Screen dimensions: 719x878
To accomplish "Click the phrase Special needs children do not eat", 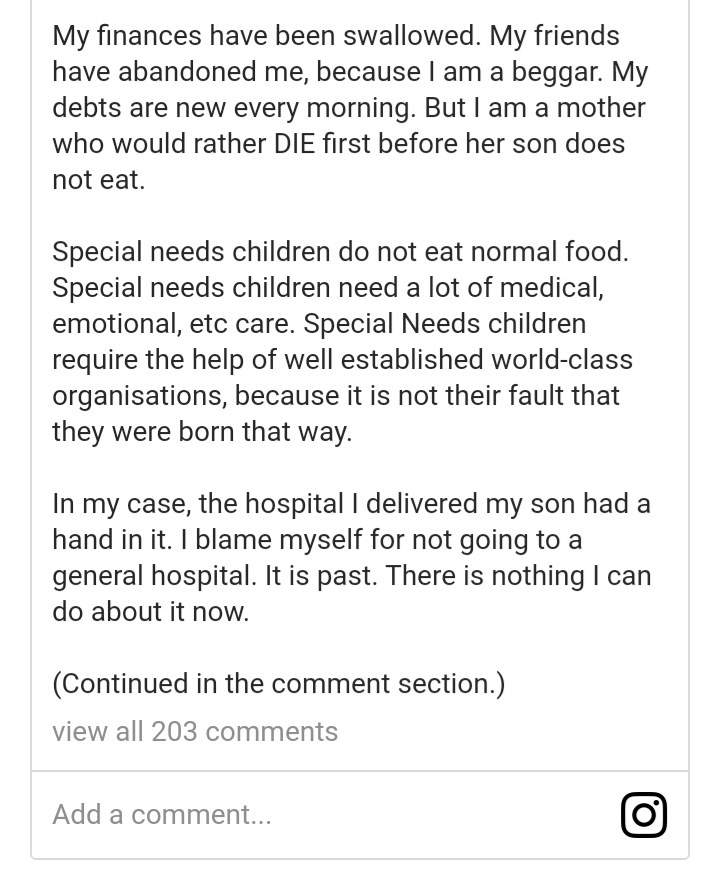I will pyautogui.click(x=260, y=251).
